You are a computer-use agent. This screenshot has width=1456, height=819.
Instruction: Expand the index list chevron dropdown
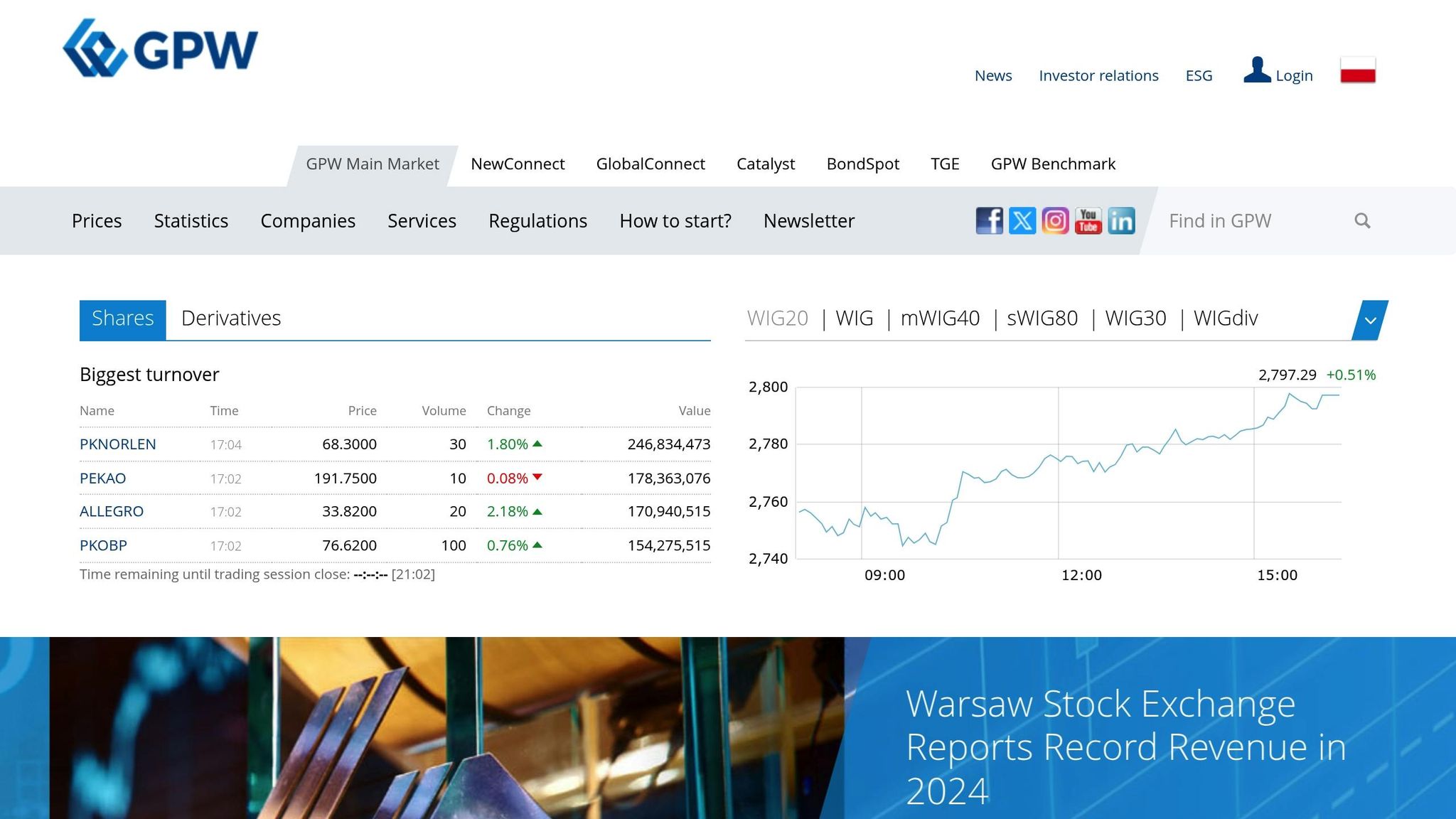(x=1370, y=320)
